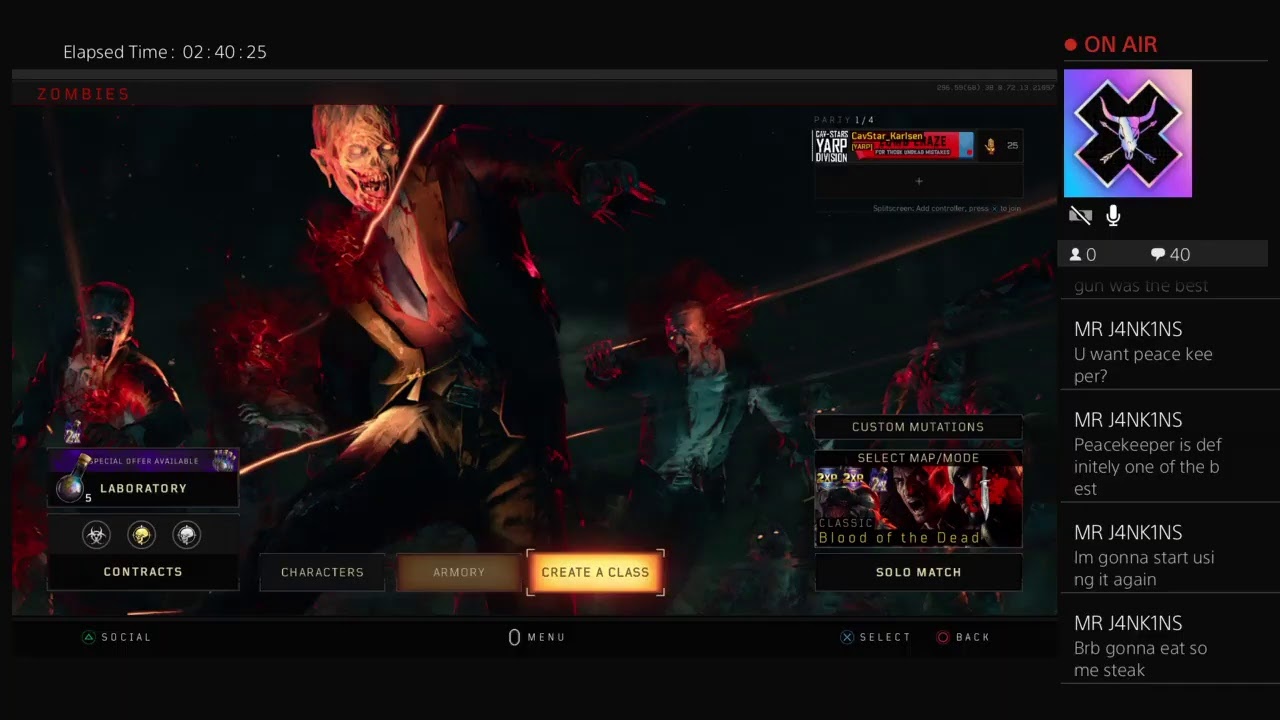This screenshot has width=1280, height=720.
Task: Click the 'Im gonna start using it again' comment
Action: pyautogui.click(x=1144, y=568)
